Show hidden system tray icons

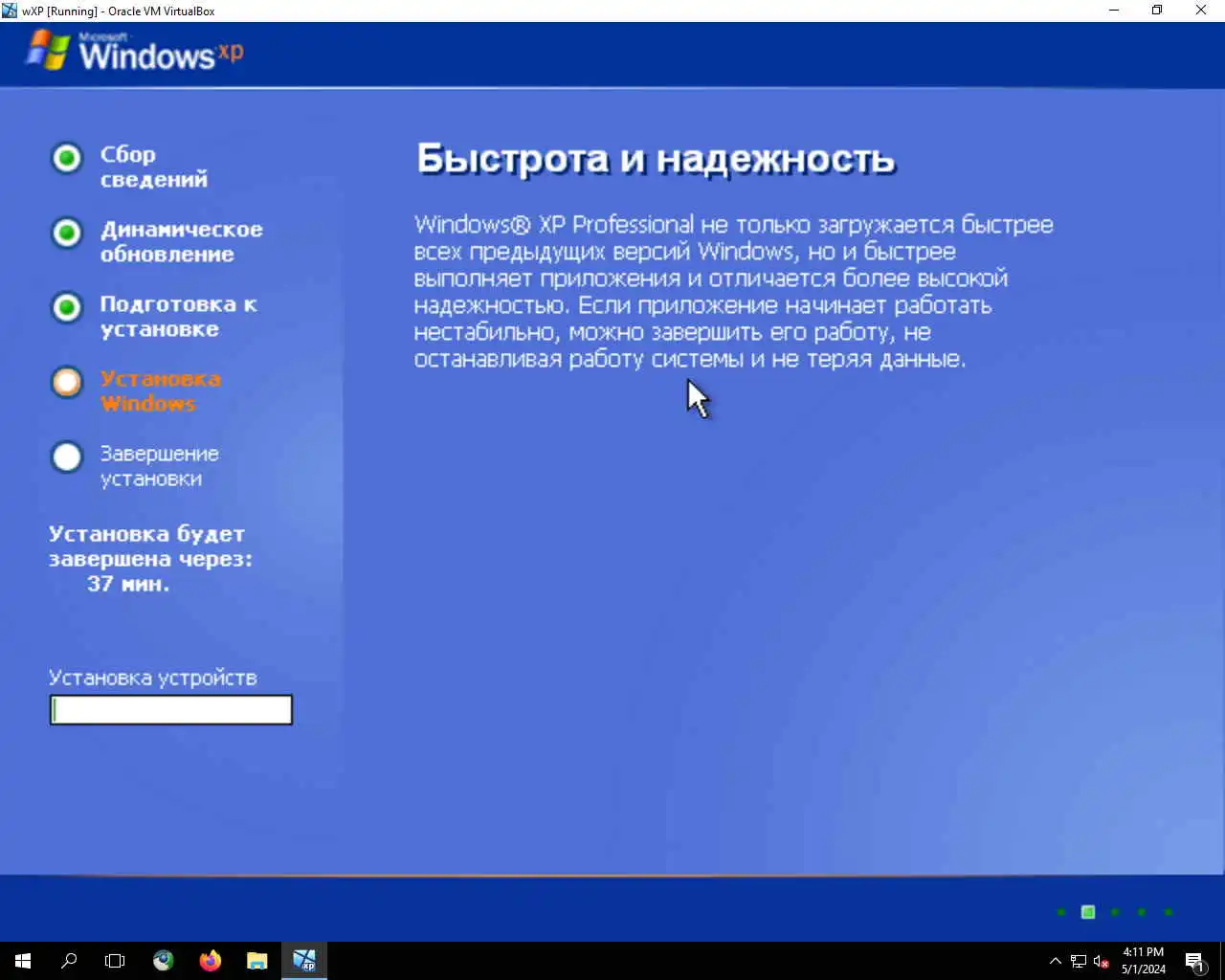pyautogui.click(x=1056, y=961)
